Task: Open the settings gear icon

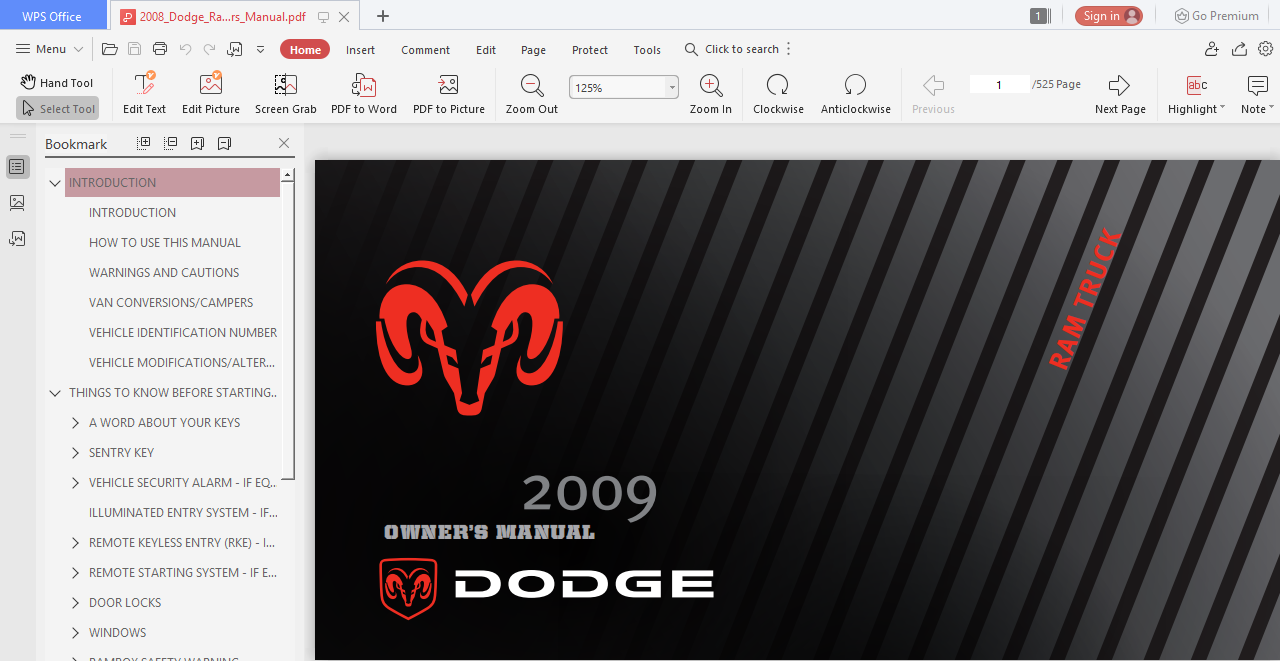Action: [x=1265, y=49]
